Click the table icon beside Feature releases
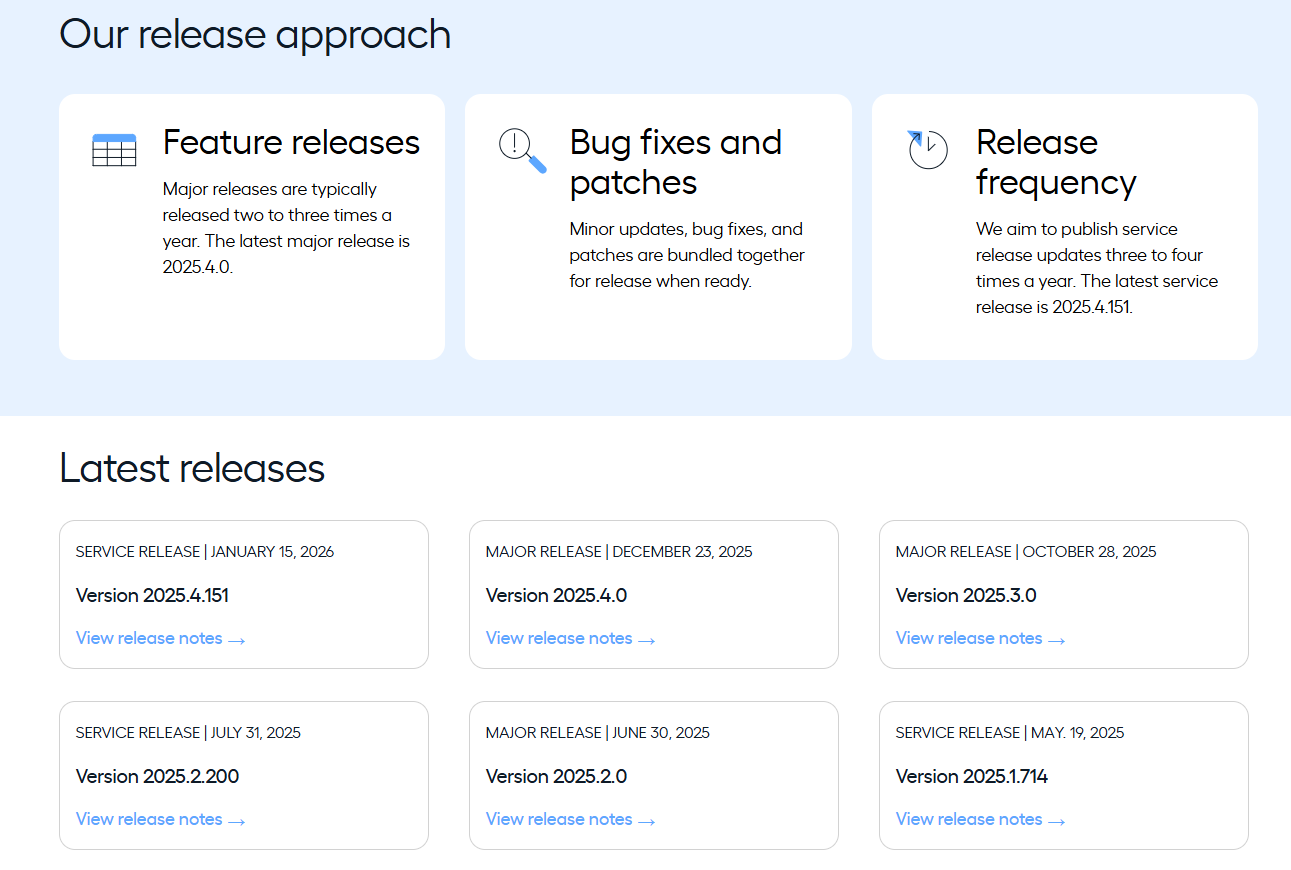 pos(114,150)
